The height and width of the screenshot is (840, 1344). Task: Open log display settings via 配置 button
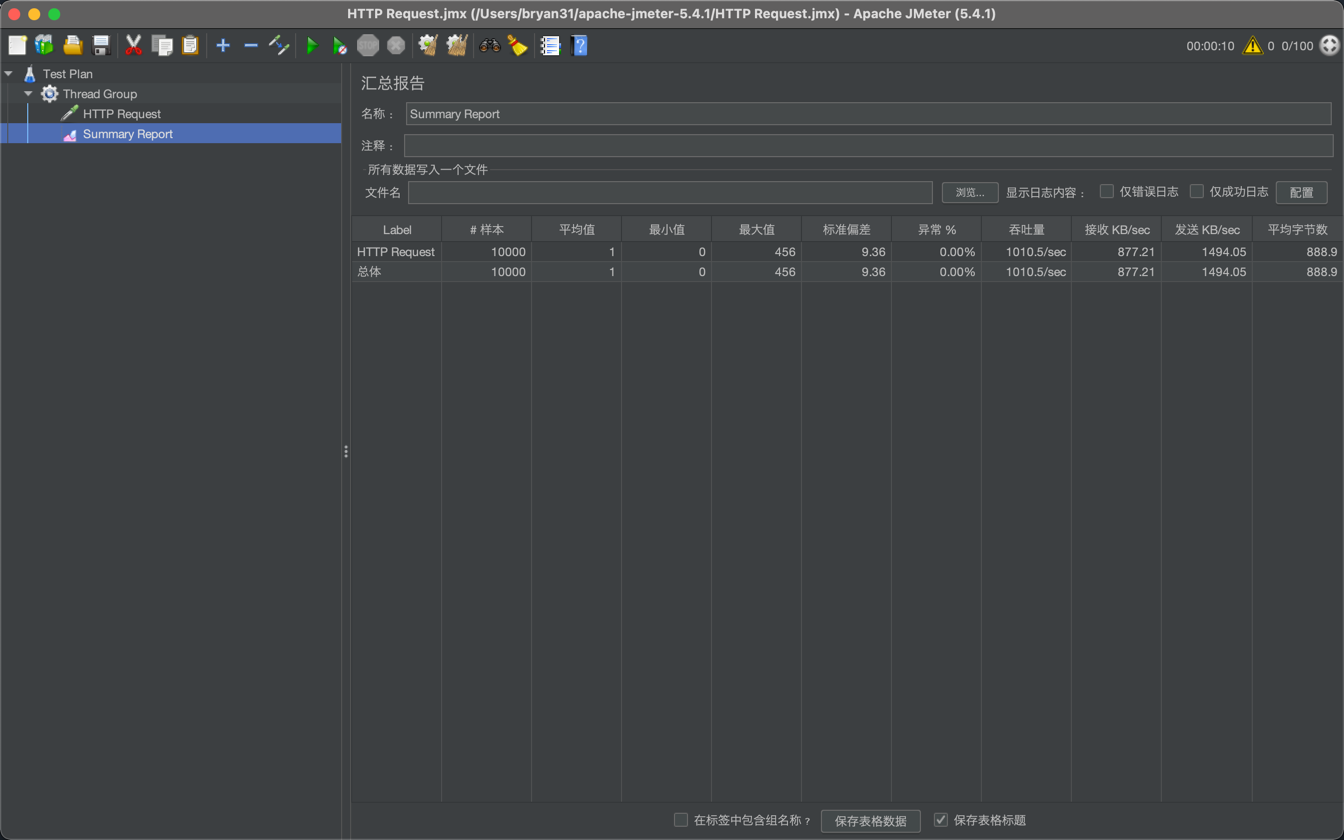click(1301, 192)
